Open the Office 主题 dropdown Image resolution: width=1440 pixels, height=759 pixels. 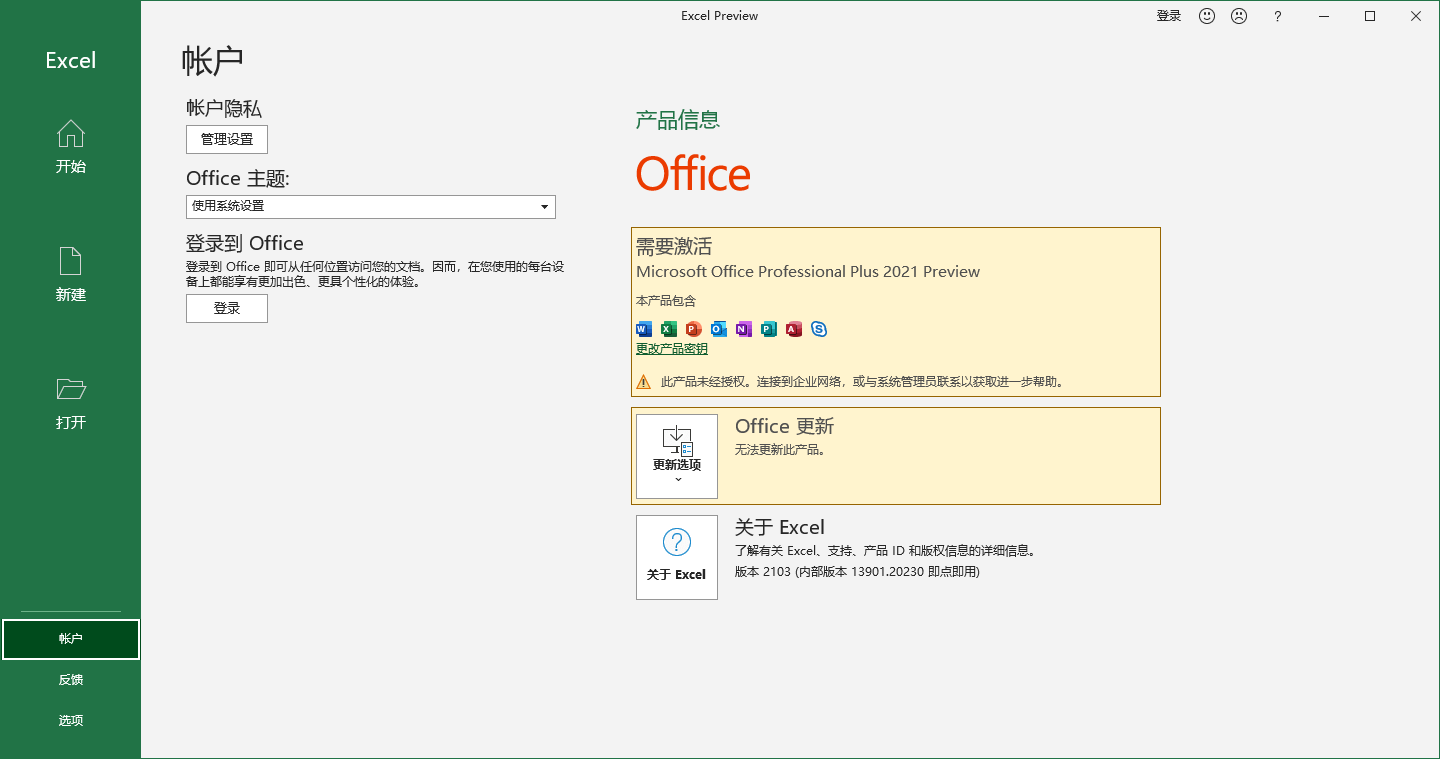545,206
